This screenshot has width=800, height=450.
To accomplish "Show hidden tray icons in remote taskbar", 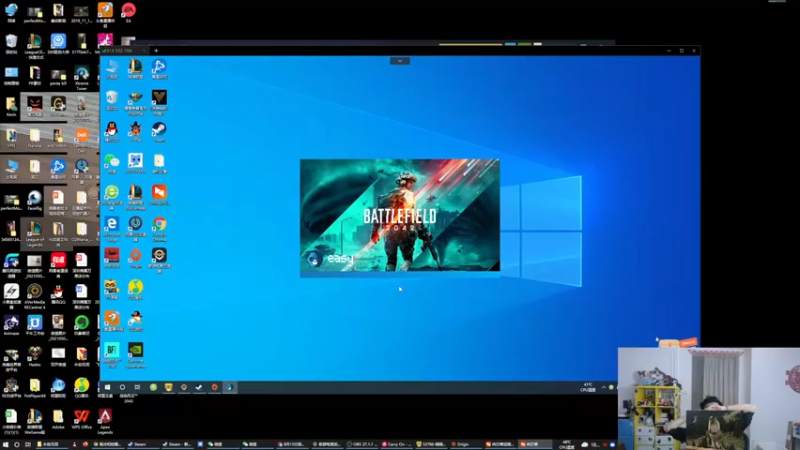I will tap(604, 387).
